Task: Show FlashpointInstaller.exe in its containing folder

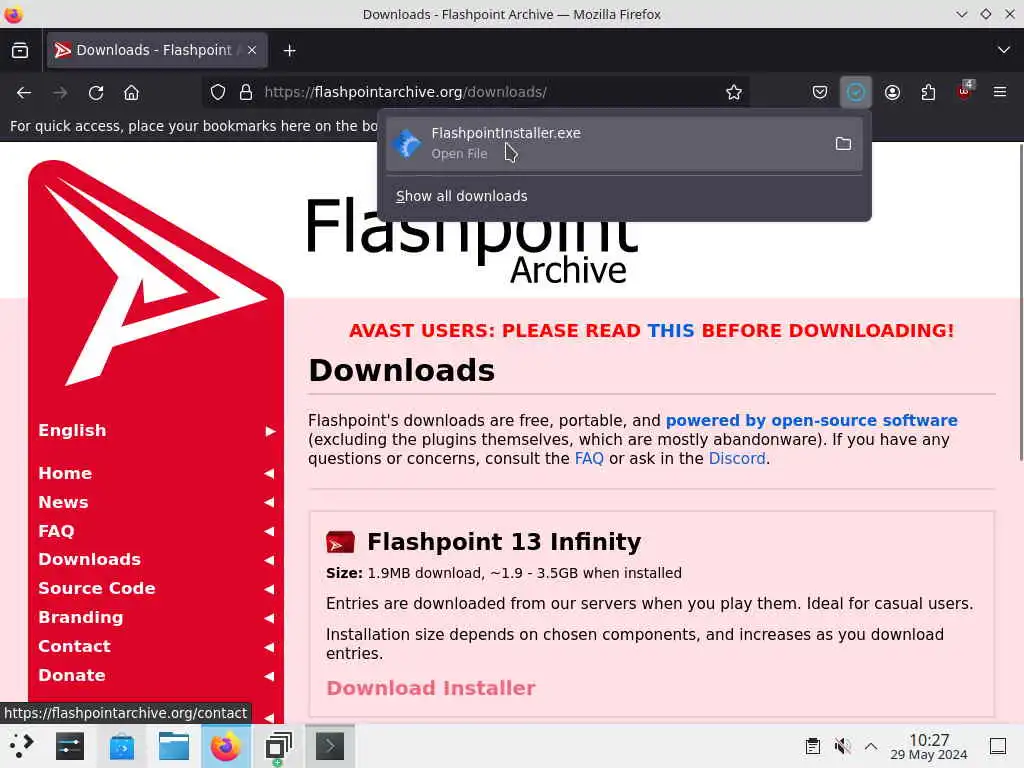Action: (843, 144)
